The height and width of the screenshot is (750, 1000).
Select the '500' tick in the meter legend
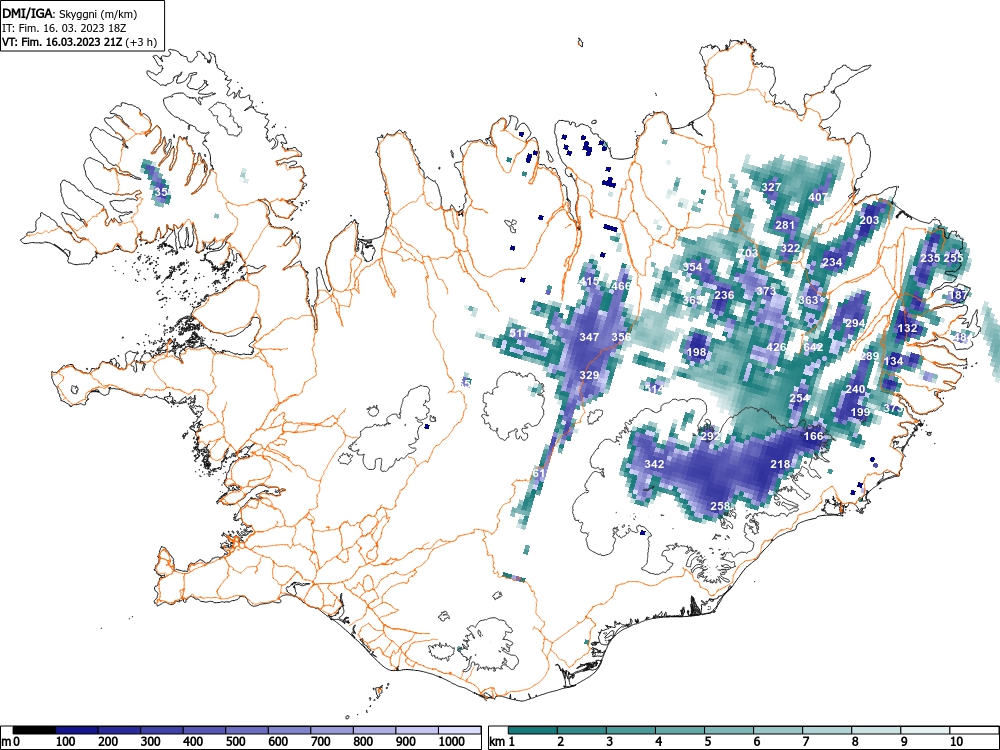236,742
